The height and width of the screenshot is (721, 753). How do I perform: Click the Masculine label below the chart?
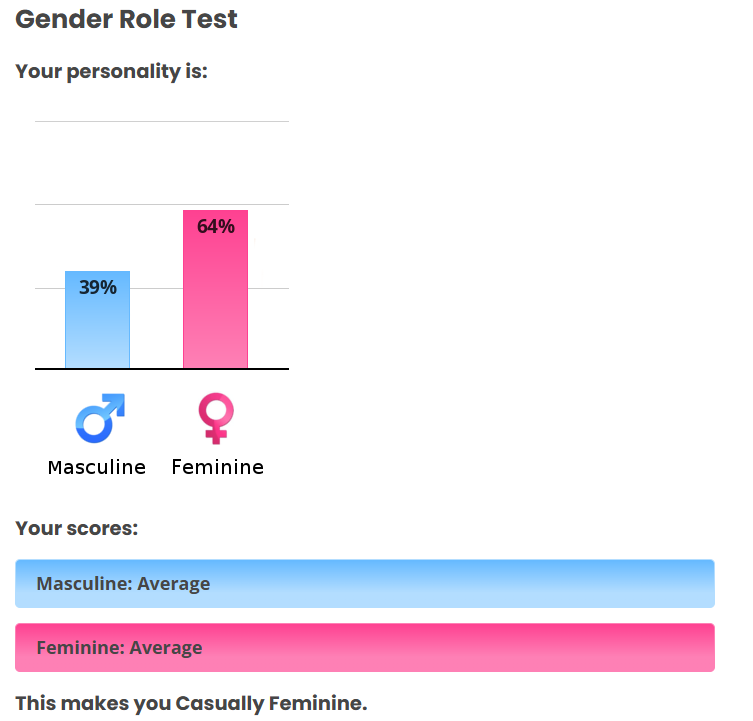pyautogui.click(x=97, y=467)
